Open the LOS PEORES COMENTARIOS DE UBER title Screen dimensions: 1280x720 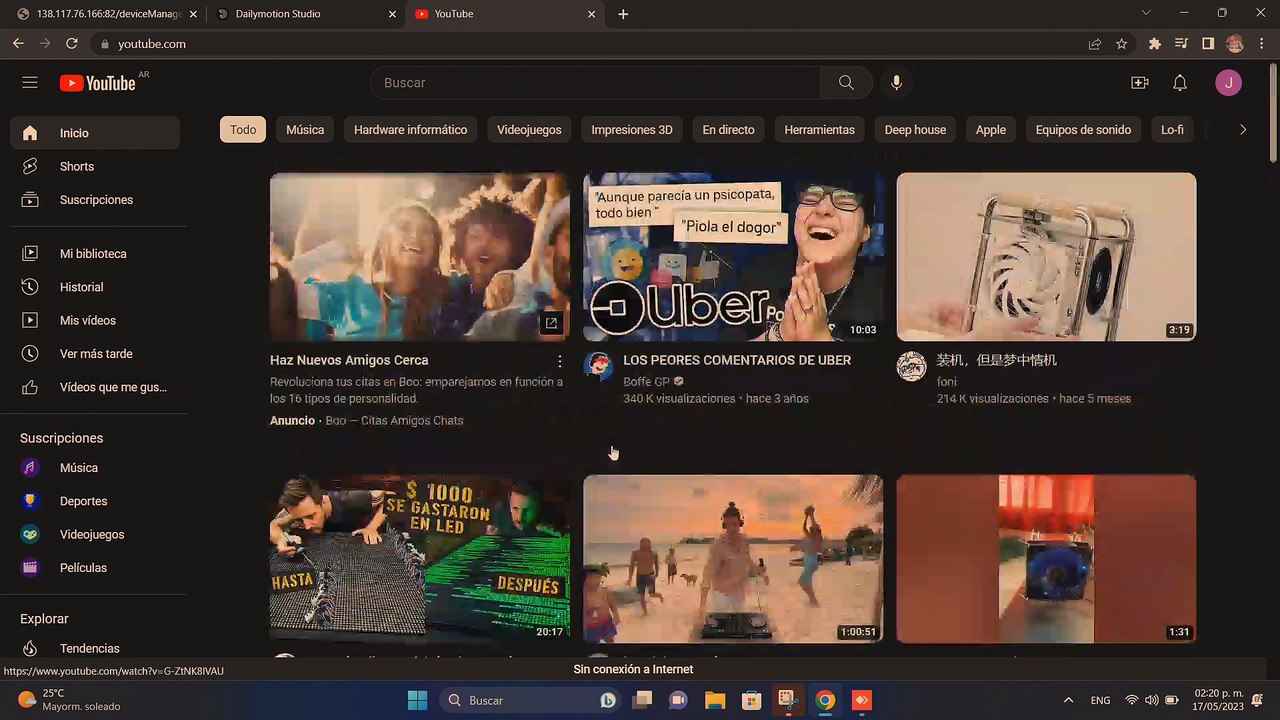737,360
